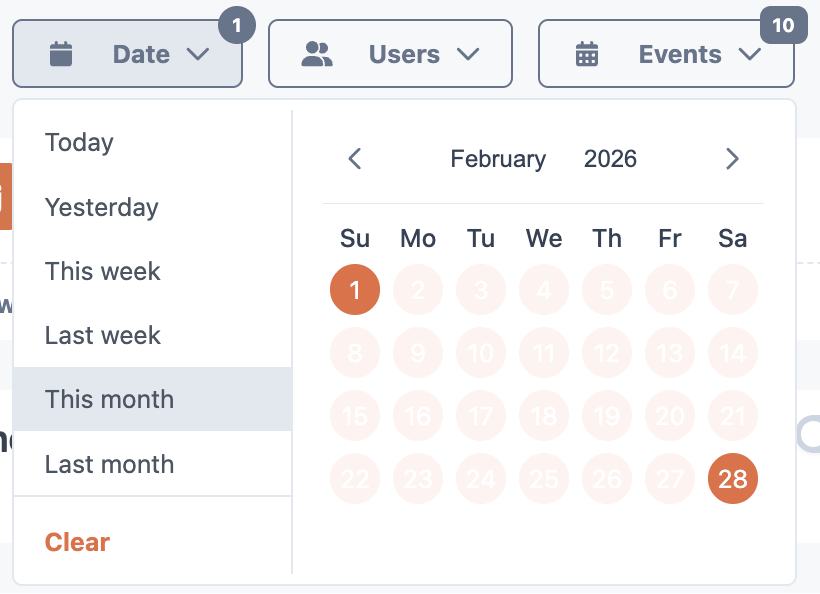The image size is (820, 594).
Task: Choose the Yesterday preset
Action: [x=102, y=207]
